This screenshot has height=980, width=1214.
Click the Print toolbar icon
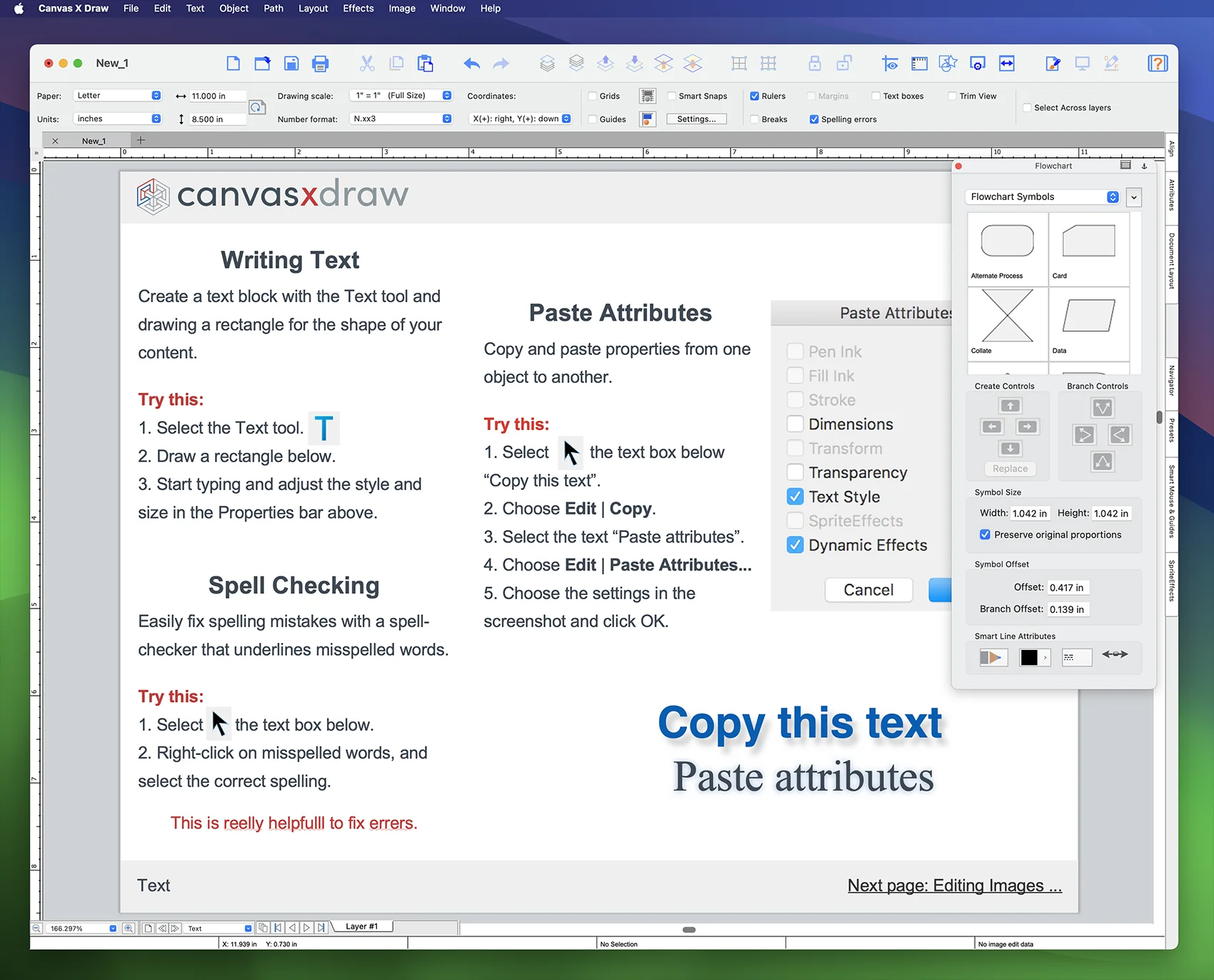click(321, 64)
